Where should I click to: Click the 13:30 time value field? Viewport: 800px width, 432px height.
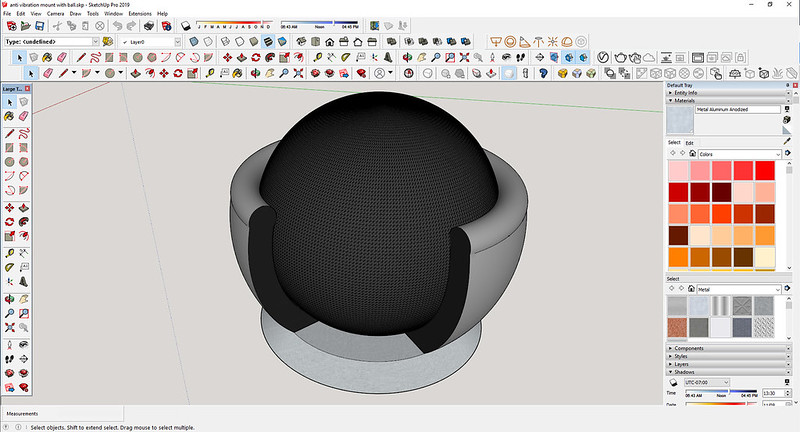pyautogui.click(x=772, y=393)
